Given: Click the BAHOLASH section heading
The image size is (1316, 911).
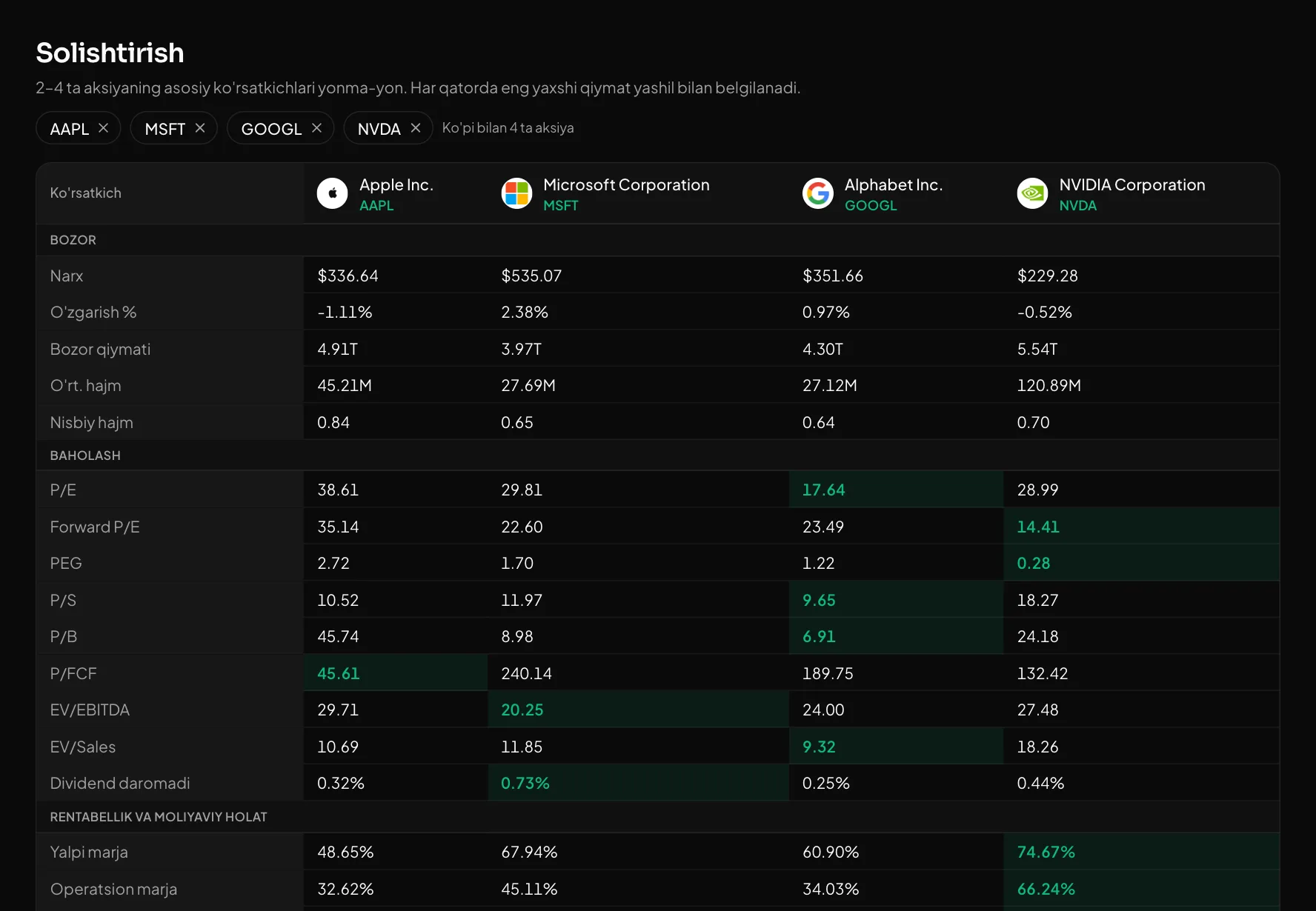Looking at the screenshot, I should click(x=85, y=455).
